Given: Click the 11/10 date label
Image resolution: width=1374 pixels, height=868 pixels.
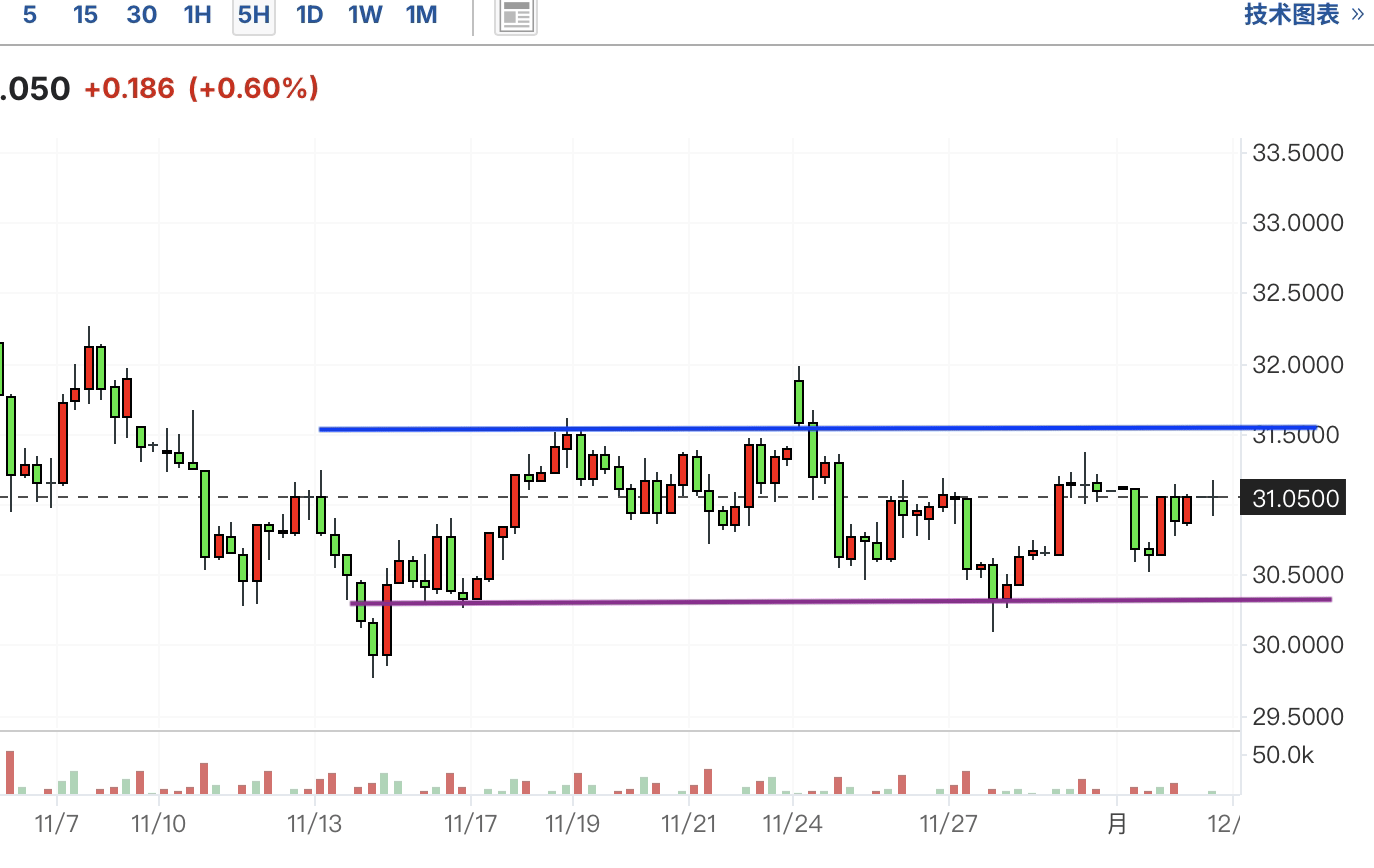Looking at the screenshot, I should (x=158, y=824).
